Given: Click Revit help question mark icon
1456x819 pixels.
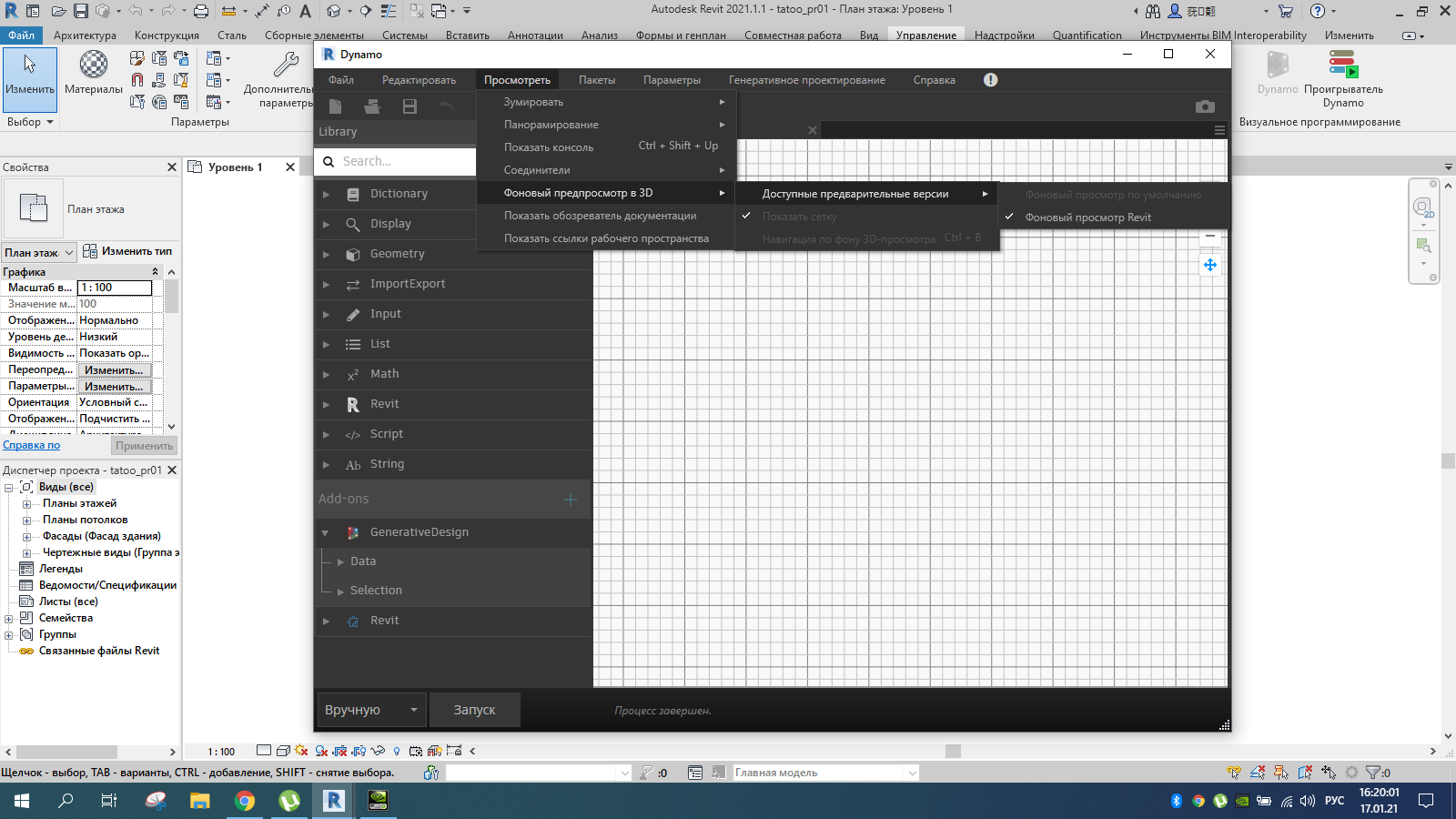Looking at the screenshot, I should pyautogui.click(x=1317, y=11).
